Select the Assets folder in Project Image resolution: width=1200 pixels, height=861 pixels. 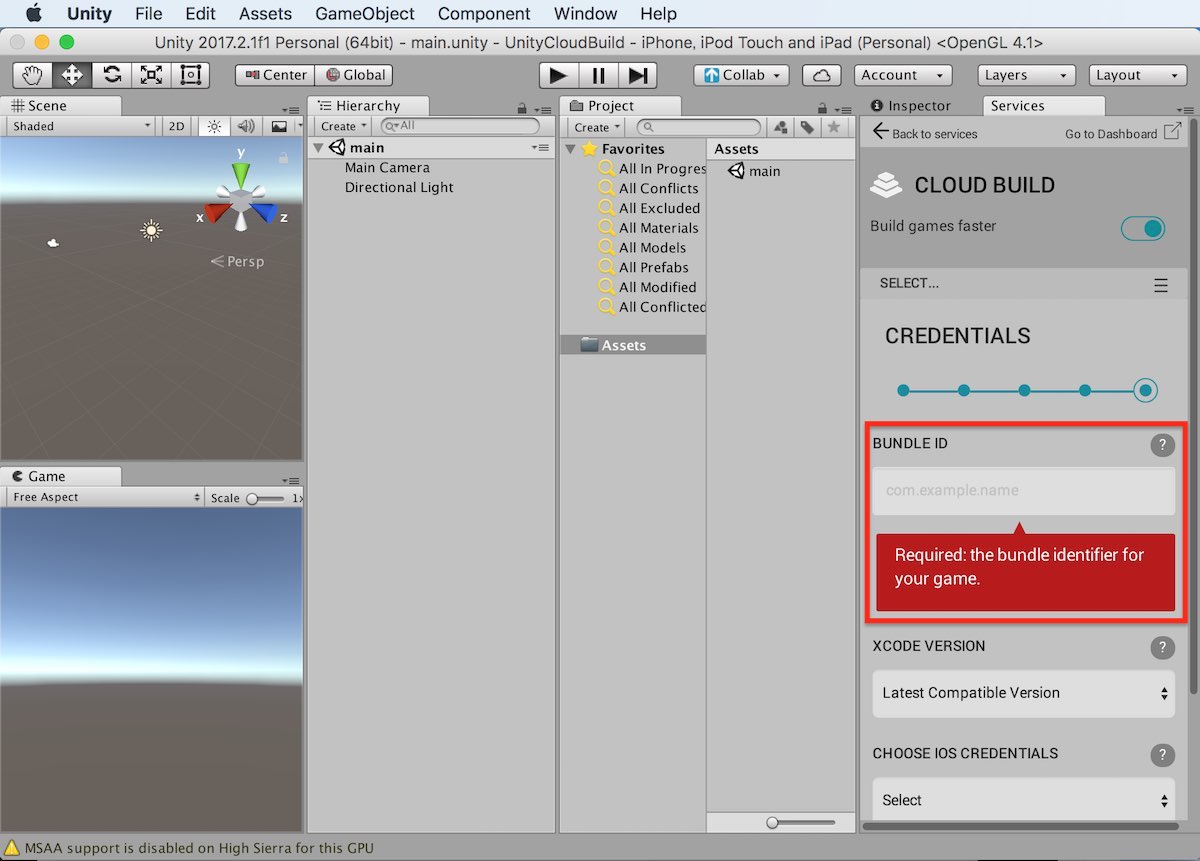click(x=633, y=346)
